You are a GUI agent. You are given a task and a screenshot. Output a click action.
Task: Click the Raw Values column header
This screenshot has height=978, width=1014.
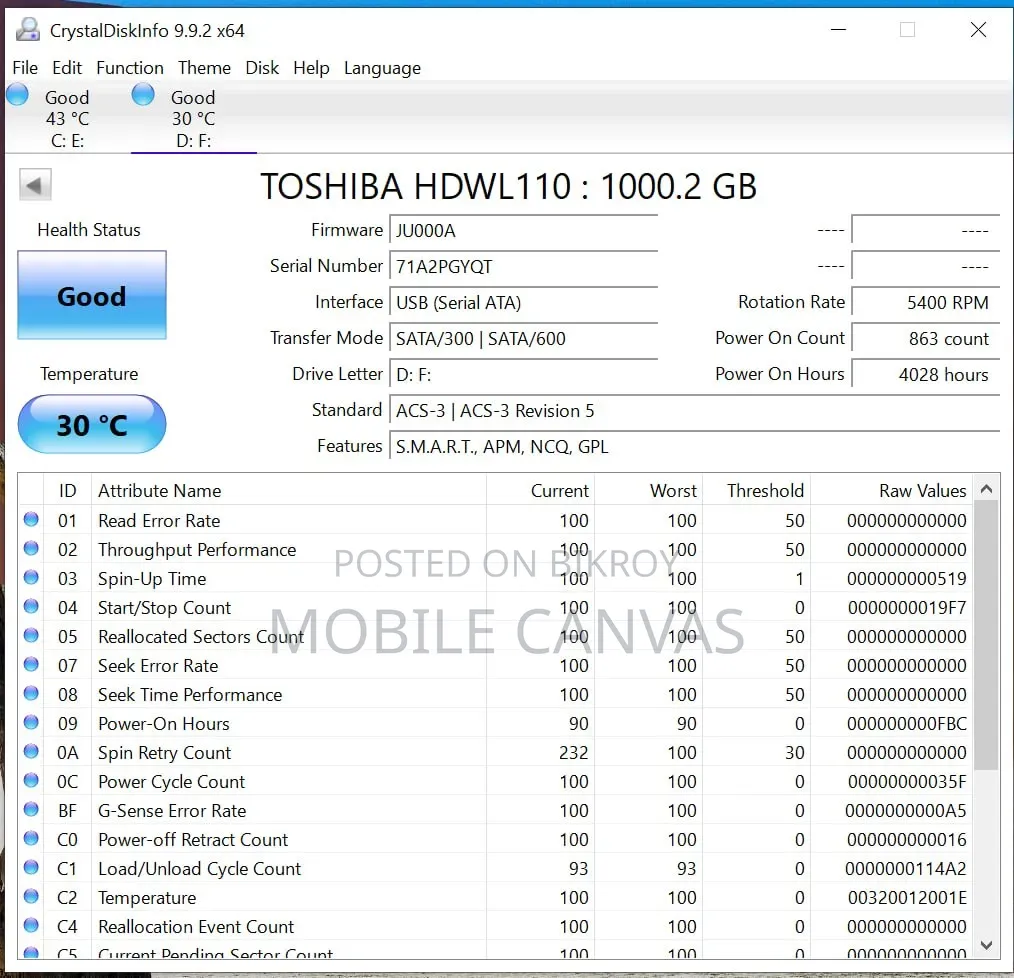pos(891,490)
